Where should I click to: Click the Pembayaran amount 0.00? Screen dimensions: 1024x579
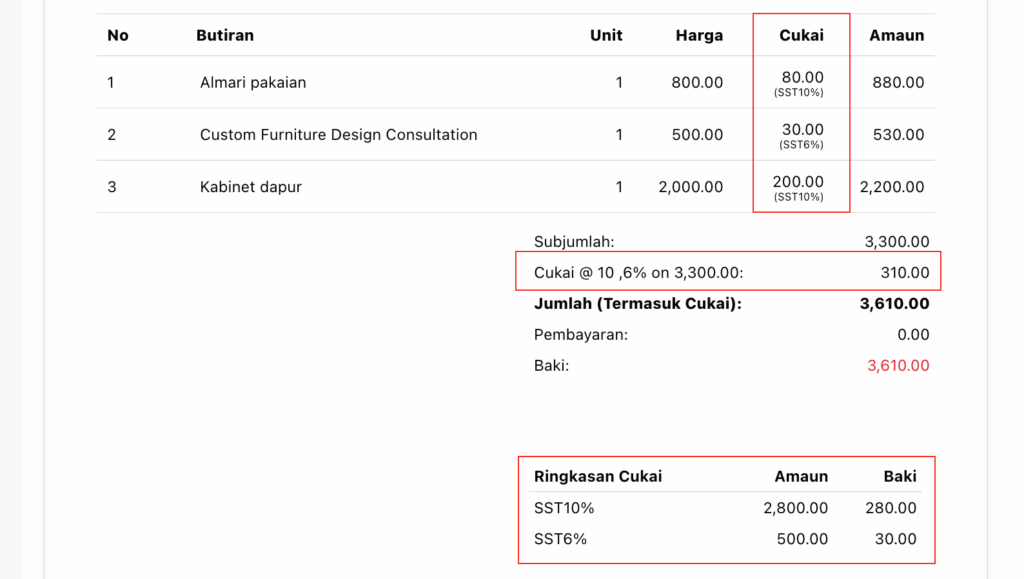[913, 335]
